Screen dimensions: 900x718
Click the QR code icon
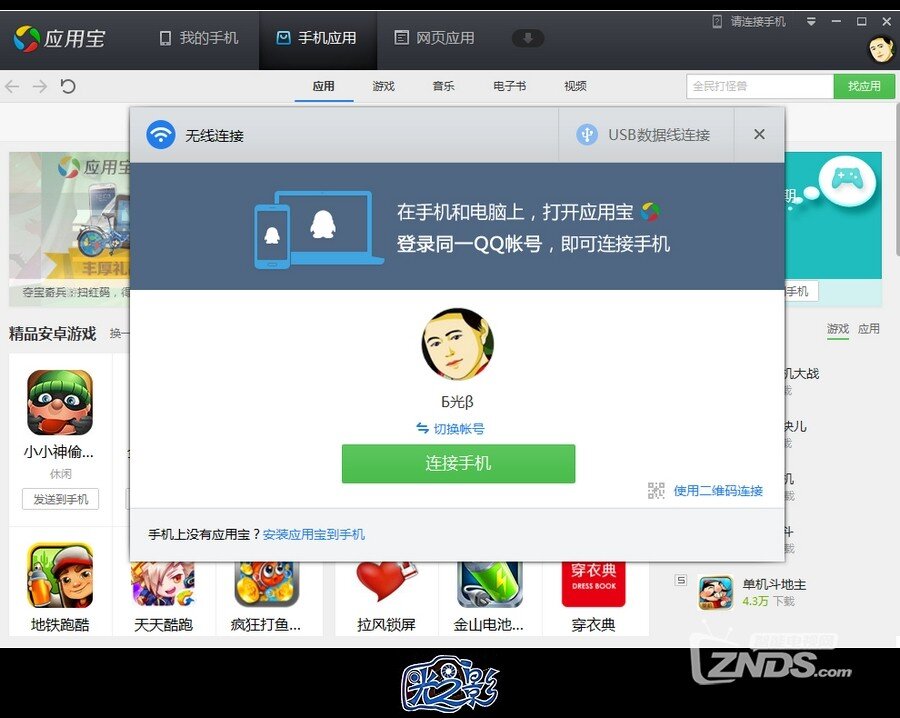[656, 491]
